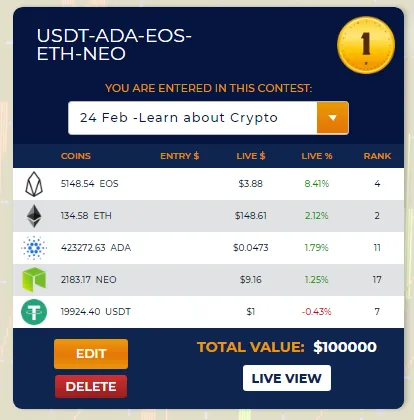Click the gold rank 1 medal
Image resolution: width=414 pixels, height=420 pixels.
click(366, 45)
